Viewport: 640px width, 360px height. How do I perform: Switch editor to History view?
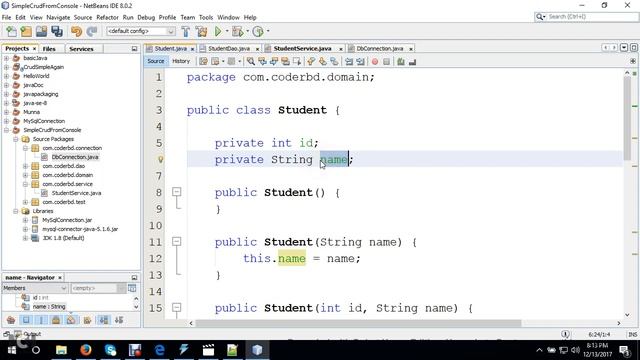[x=181, y=61]
